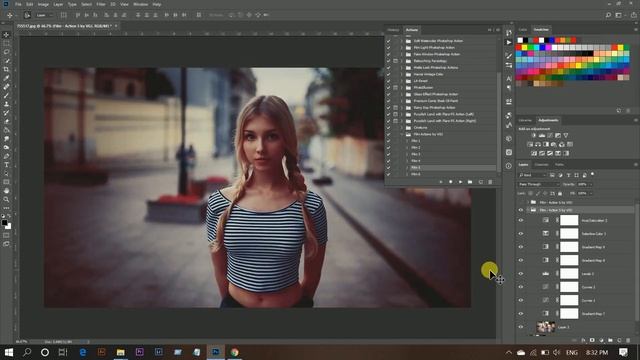Image resolution: width=640 pixels, height=360 pixels.
Task: Select the Clone Stamp tool
Action: [6, 104]
